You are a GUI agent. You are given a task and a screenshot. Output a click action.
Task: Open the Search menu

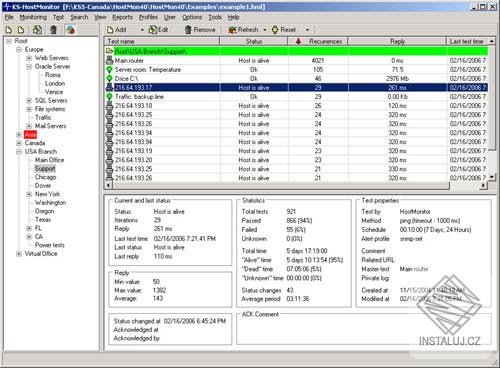(79, 17)
